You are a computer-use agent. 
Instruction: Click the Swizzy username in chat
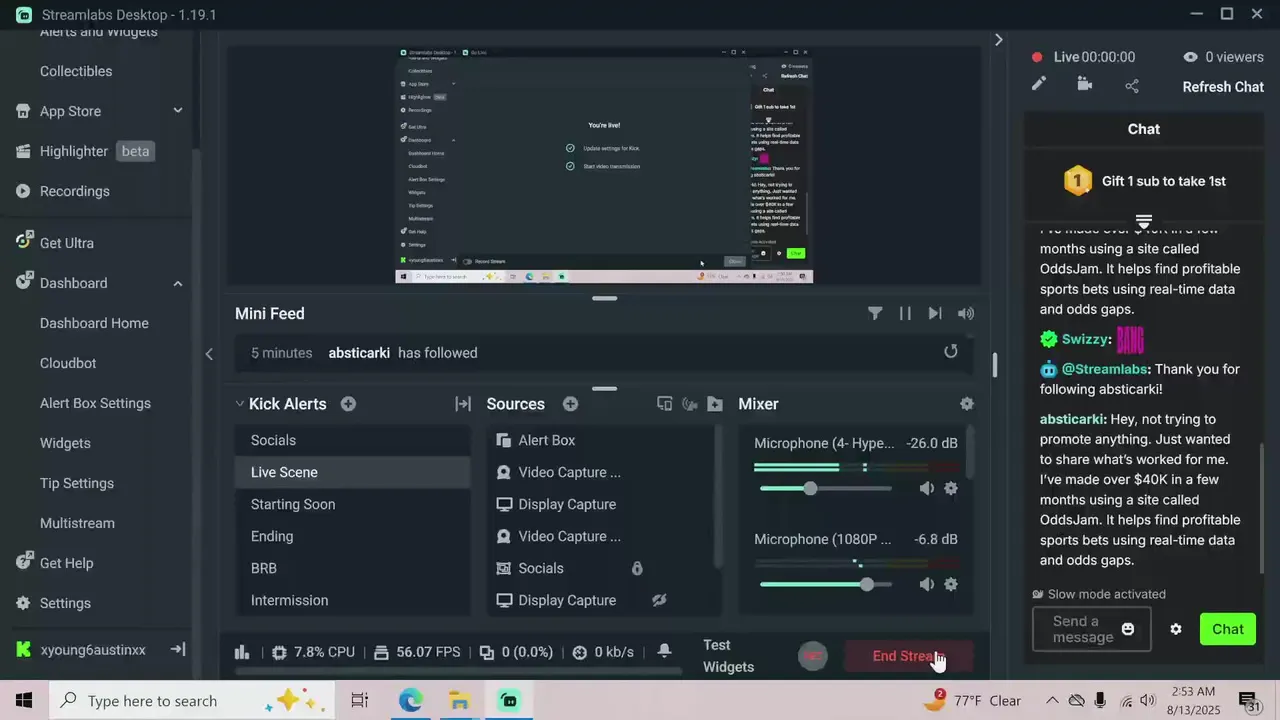1086,339
